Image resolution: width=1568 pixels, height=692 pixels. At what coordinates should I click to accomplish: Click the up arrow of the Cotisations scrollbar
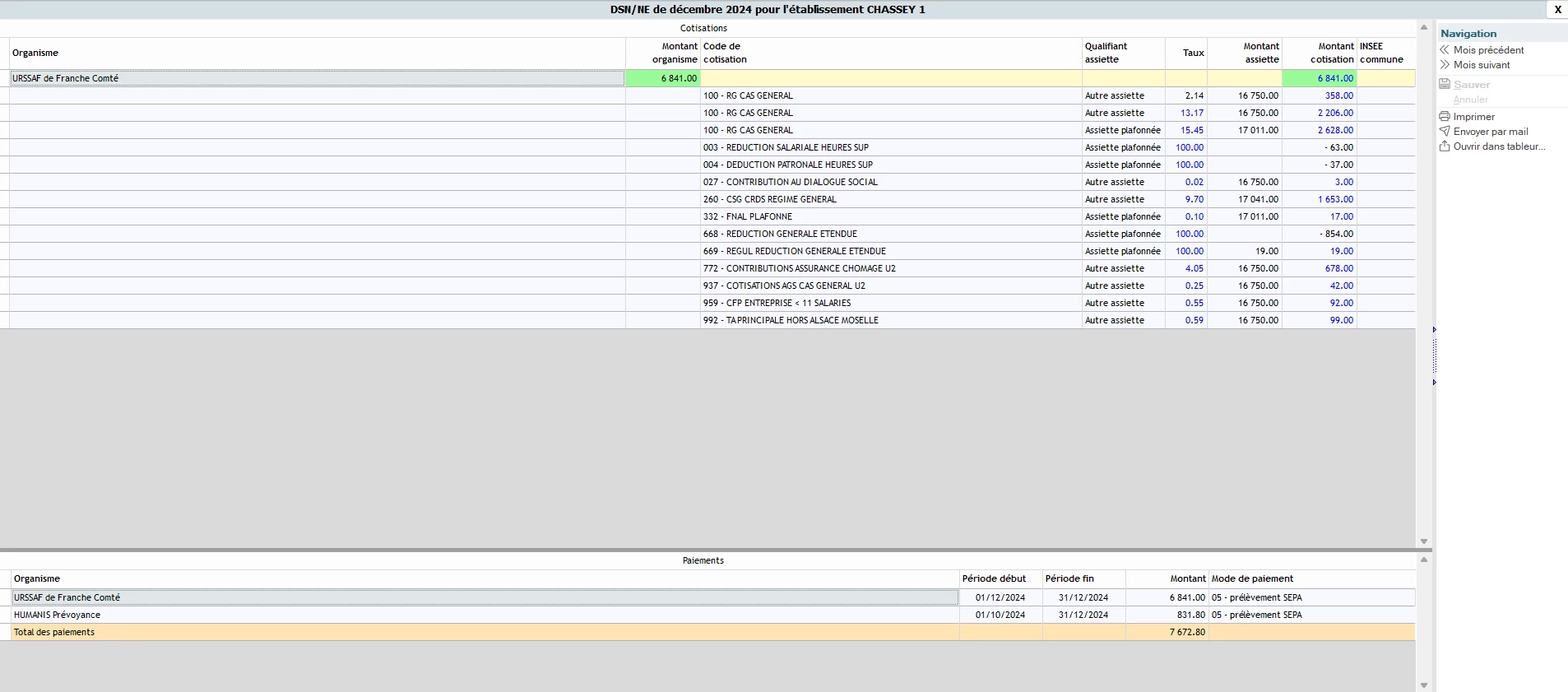point(1424,28)
